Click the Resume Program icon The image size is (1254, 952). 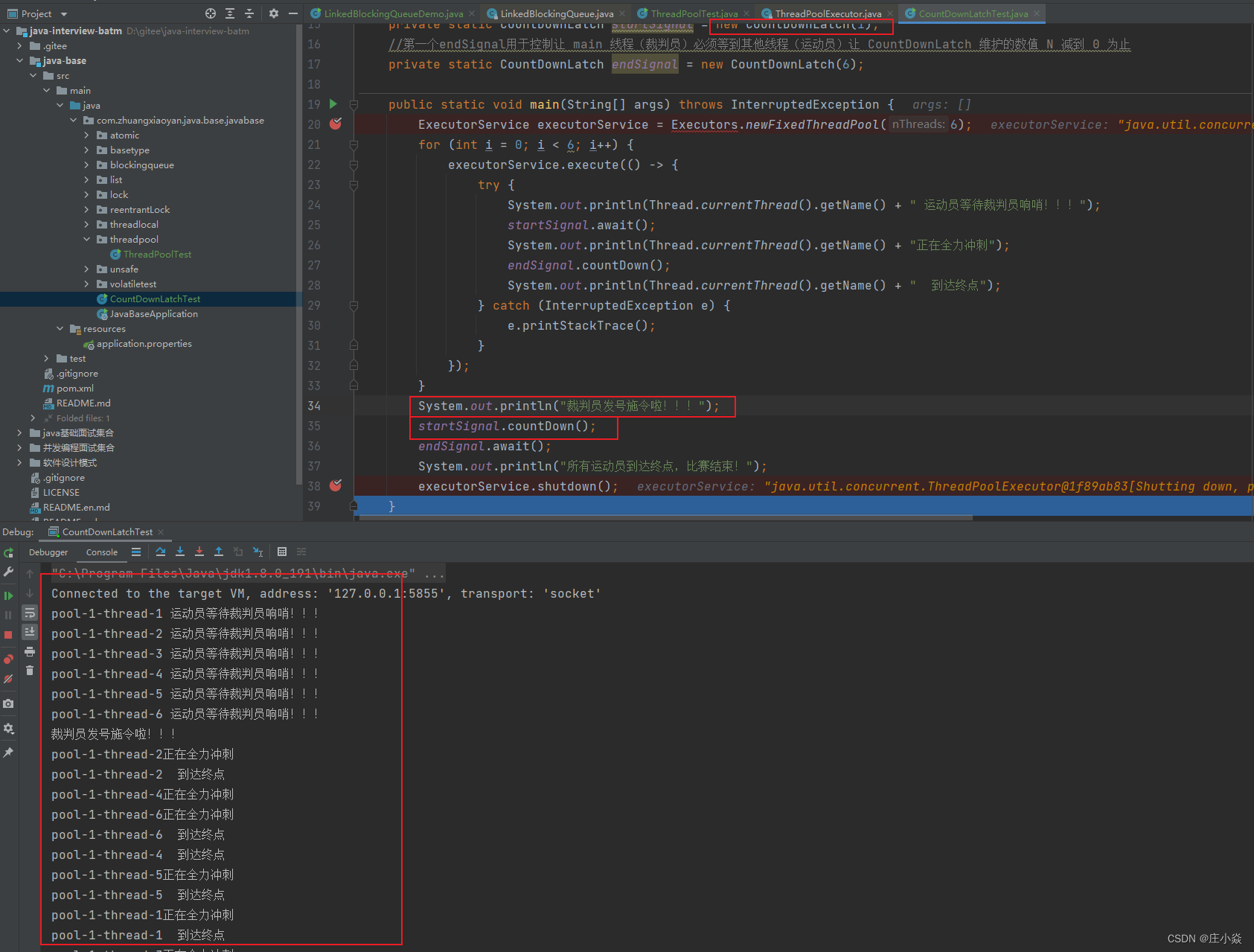tap(8, 595)
